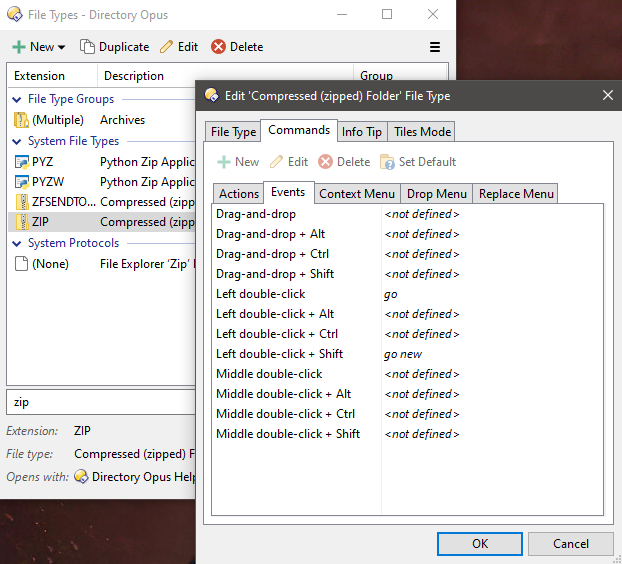
Task: Click the zip filter input field
Action: tap(102, 402)
